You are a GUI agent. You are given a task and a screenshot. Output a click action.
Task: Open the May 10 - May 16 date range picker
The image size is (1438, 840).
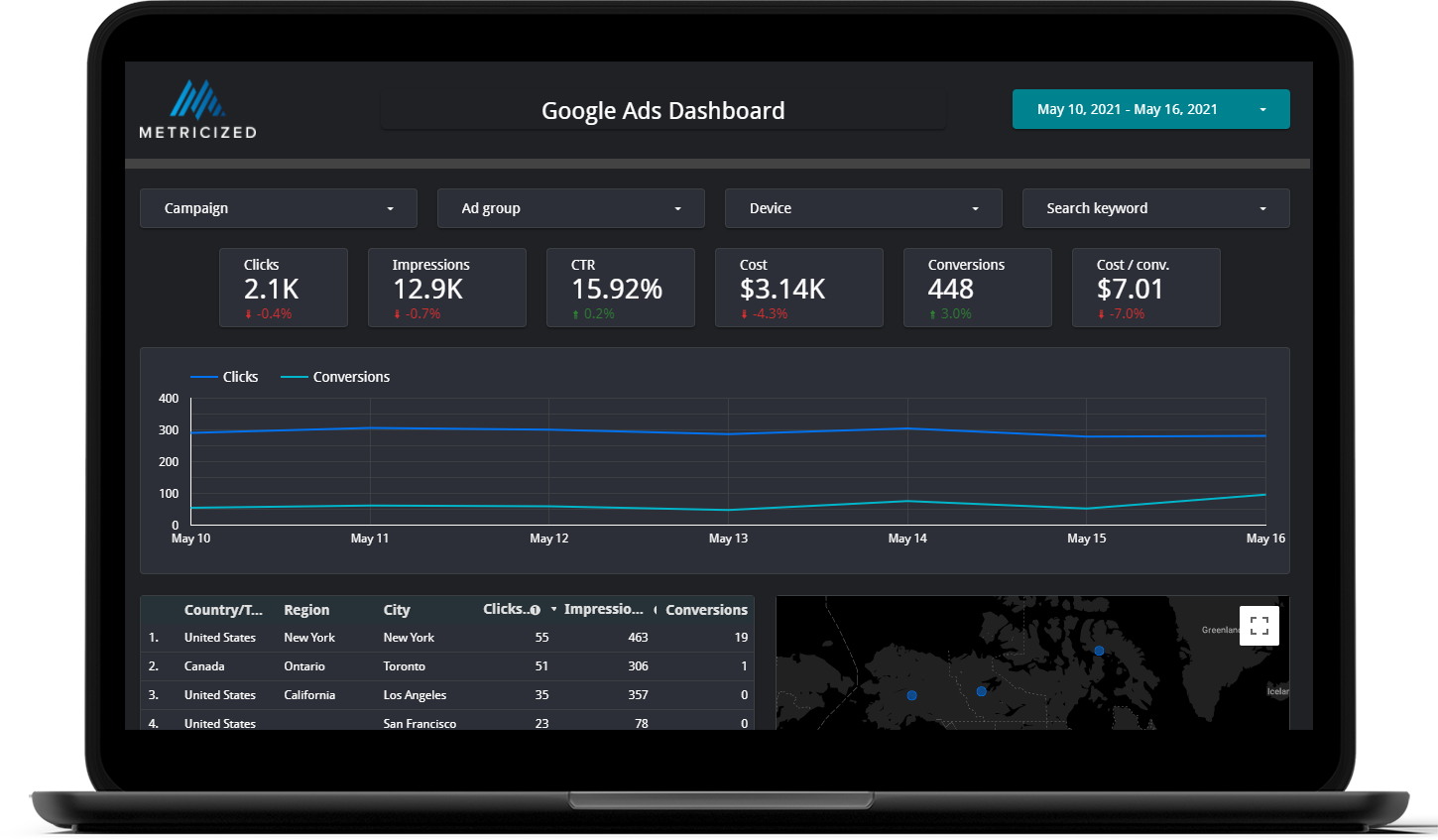(1150, 109)
